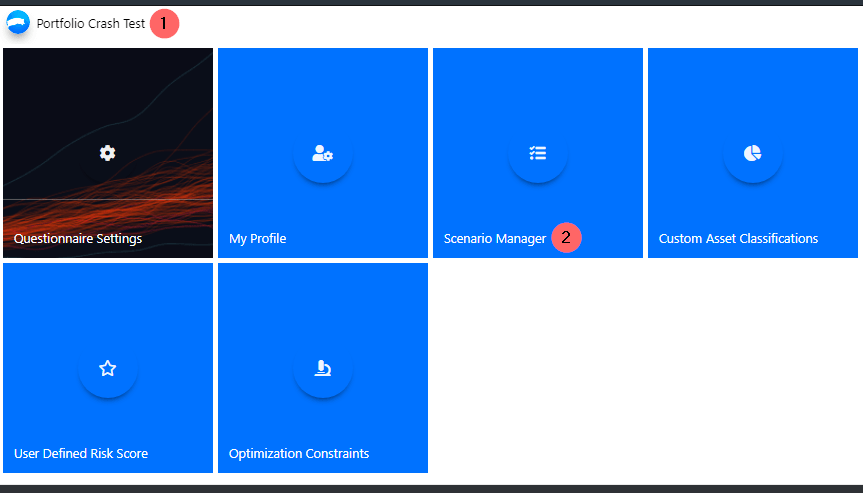Click the checklist icon for Scenario Manager
The image size is (863, 493).
pyautogui.click(x=538, y=153)
